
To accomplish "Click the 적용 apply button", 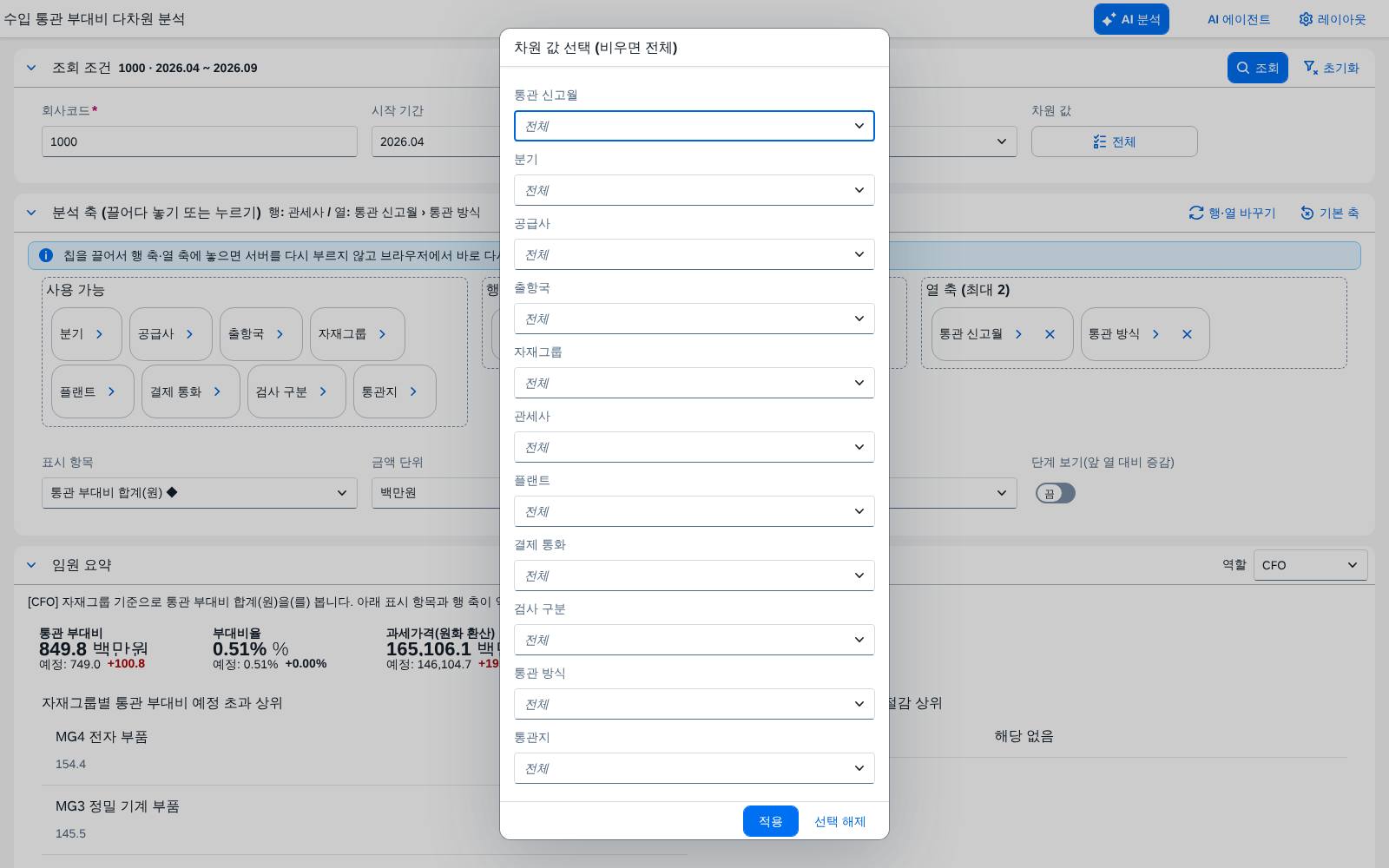I will tap(771, 821).
